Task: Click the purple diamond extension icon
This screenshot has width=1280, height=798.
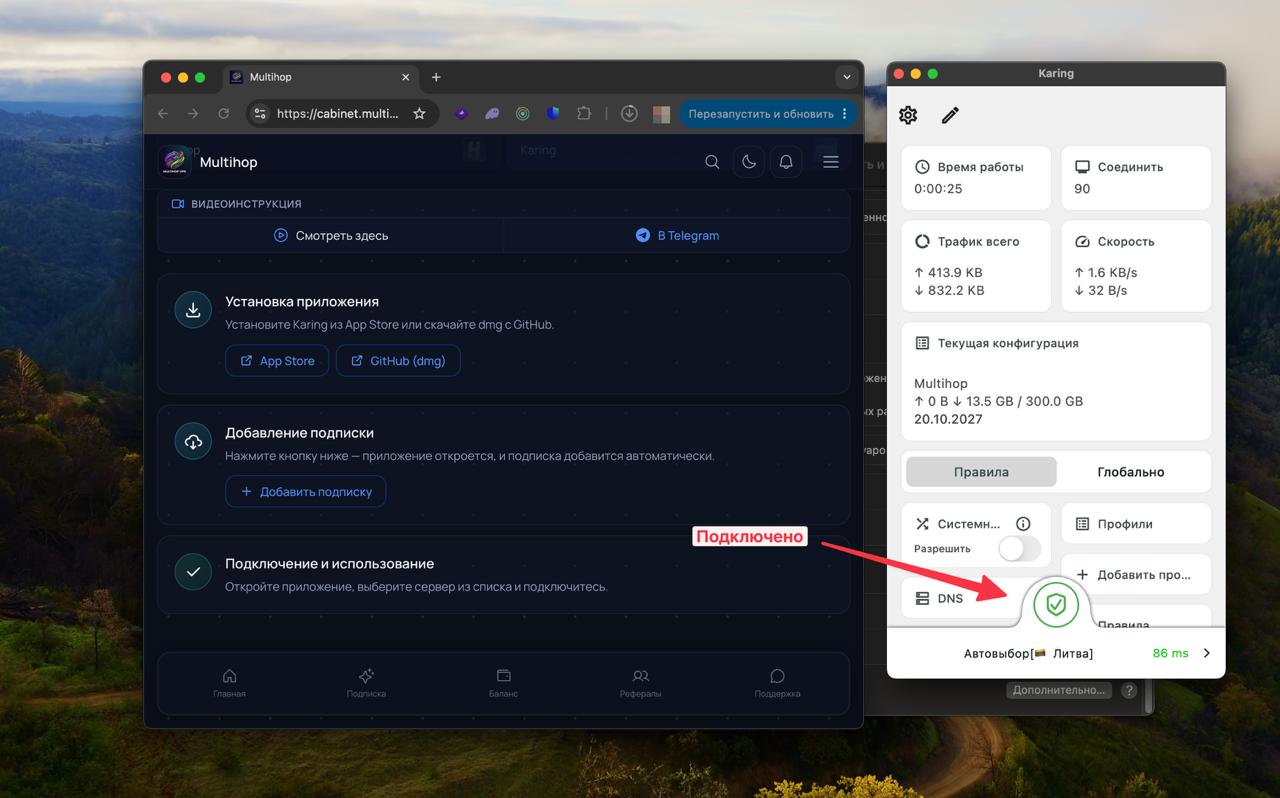Action: (461, 114)
